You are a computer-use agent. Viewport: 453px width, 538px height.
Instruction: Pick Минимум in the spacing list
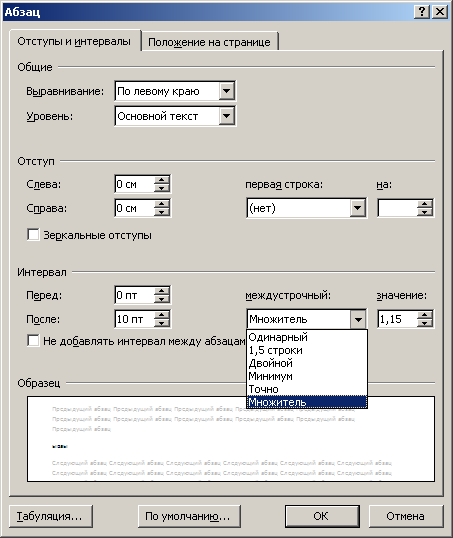pos(307,376)
